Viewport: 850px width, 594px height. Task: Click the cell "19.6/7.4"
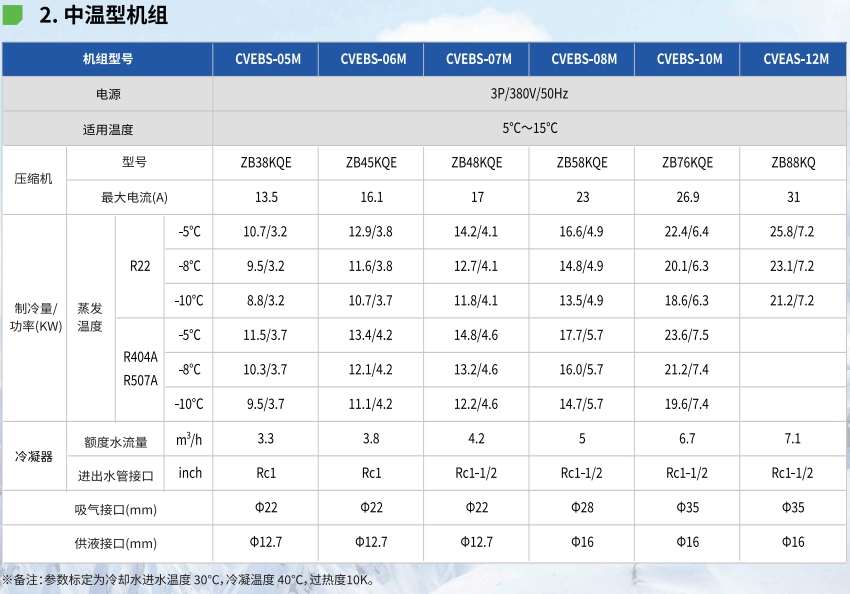tap(686, 404)
